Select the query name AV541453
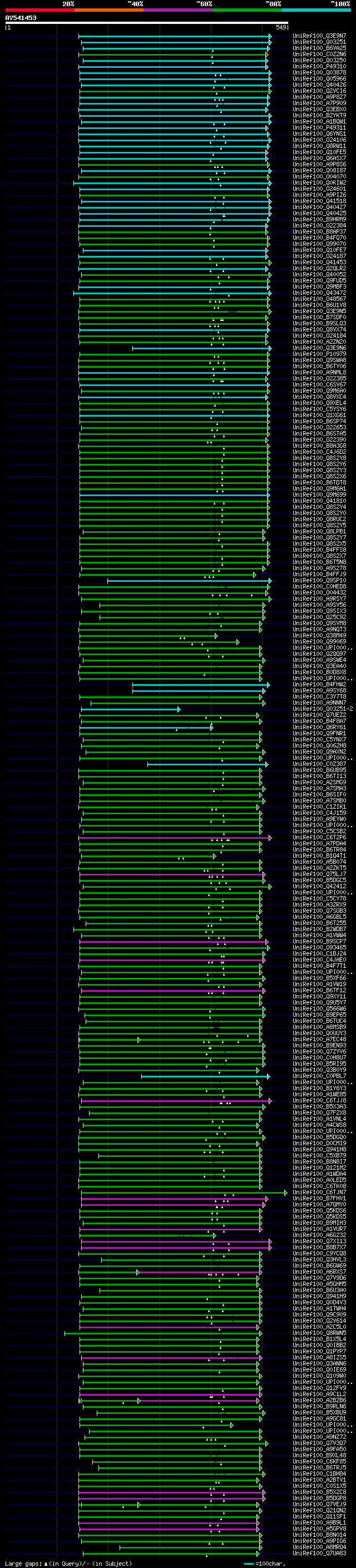Viewport: 356px width, 1568px height. click(21, 18)
